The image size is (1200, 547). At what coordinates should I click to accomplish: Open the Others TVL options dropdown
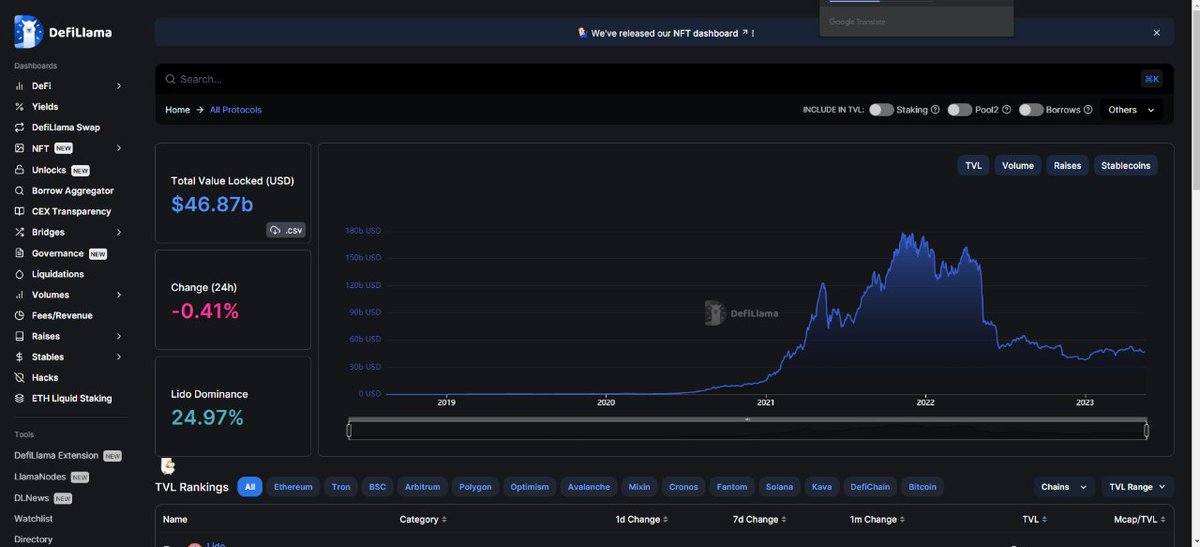pyautogui.click(x=1131, y=110)
